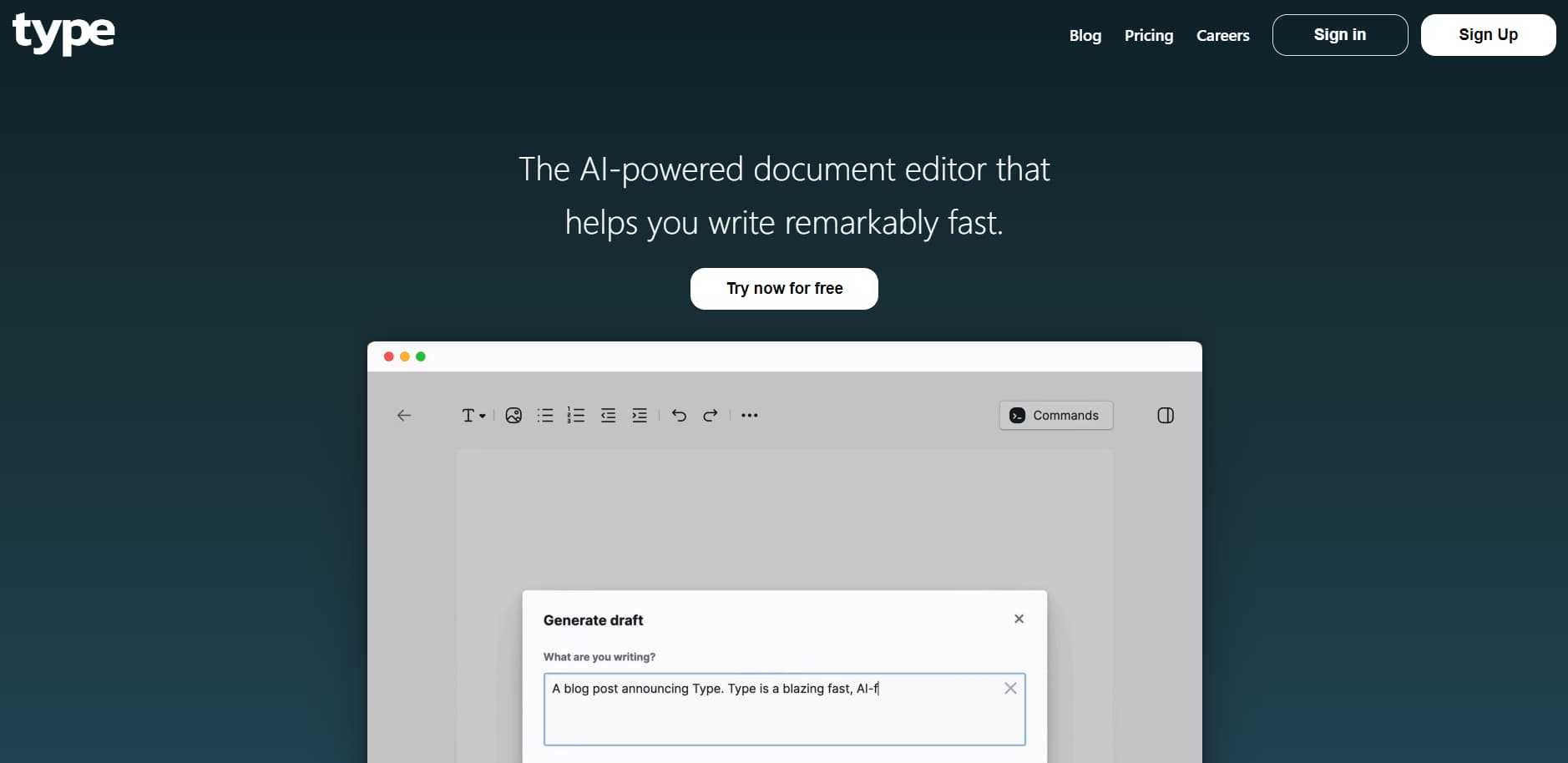Click the What are you writing field
Viewport: 1568px width, 763px height.
(x=784, y=709)
